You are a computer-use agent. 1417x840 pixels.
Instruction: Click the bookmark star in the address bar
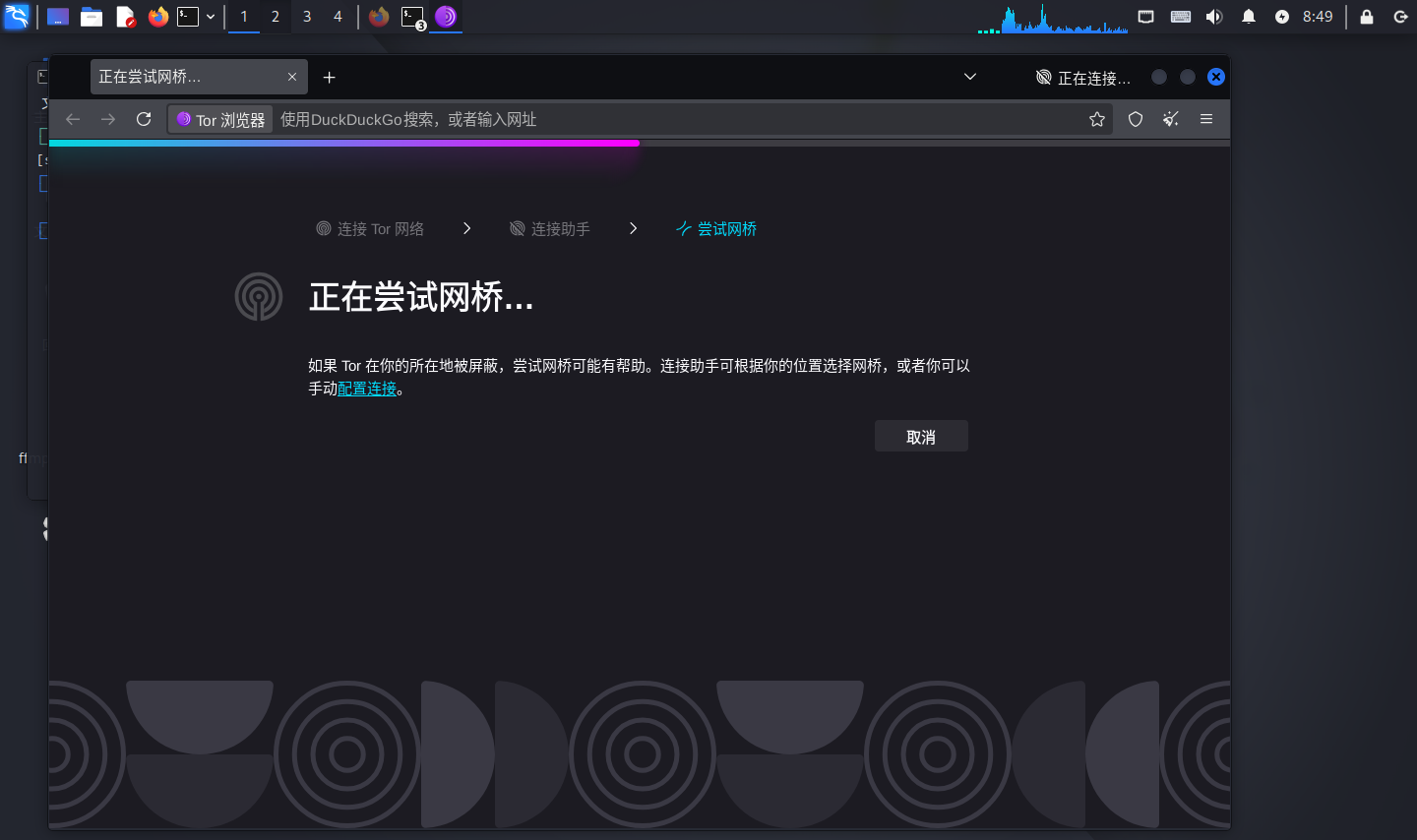click(x=1096, y=119)
